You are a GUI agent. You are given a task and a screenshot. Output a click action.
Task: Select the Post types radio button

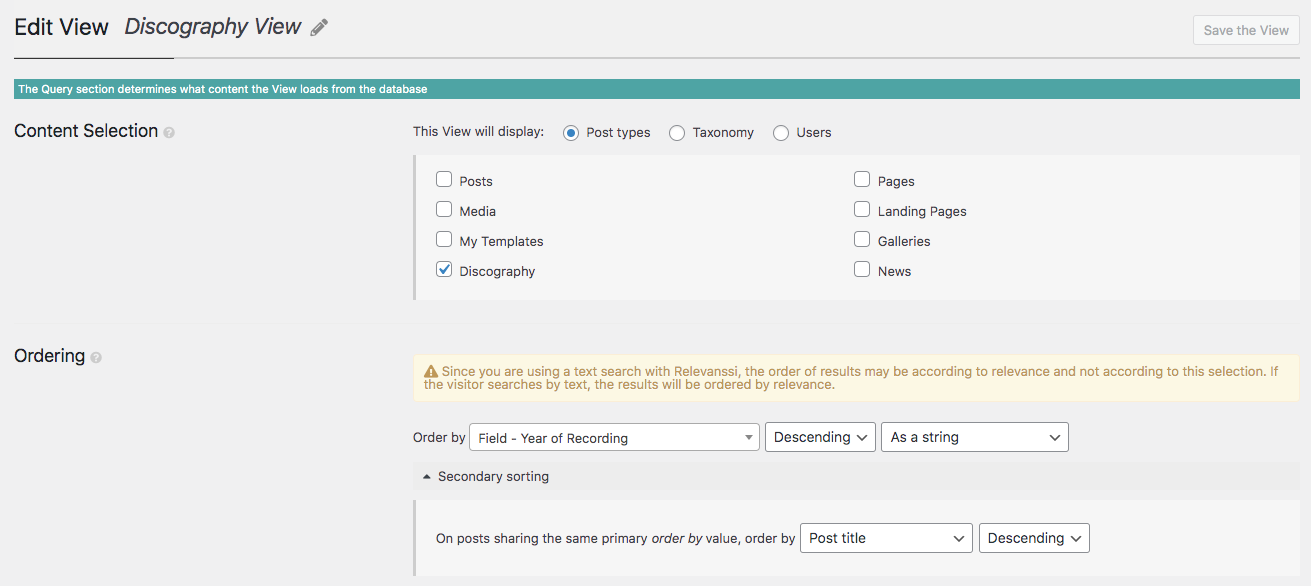coord(571,132)
